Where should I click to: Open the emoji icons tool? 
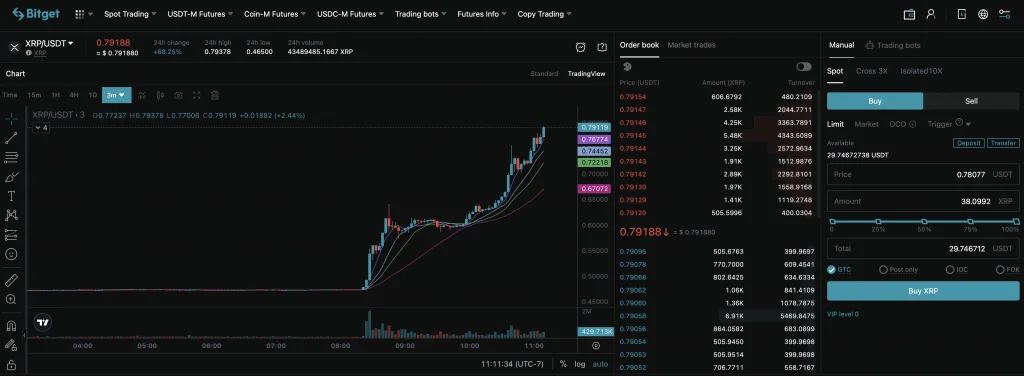(x=11, y=254)
